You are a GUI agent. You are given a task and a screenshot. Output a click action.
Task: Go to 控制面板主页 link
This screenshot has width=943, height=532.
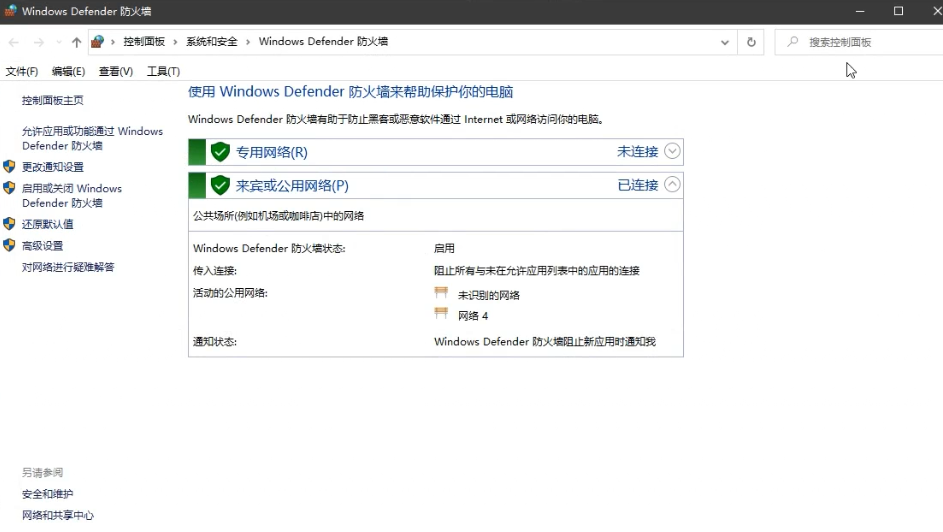[x=53, y=100]
